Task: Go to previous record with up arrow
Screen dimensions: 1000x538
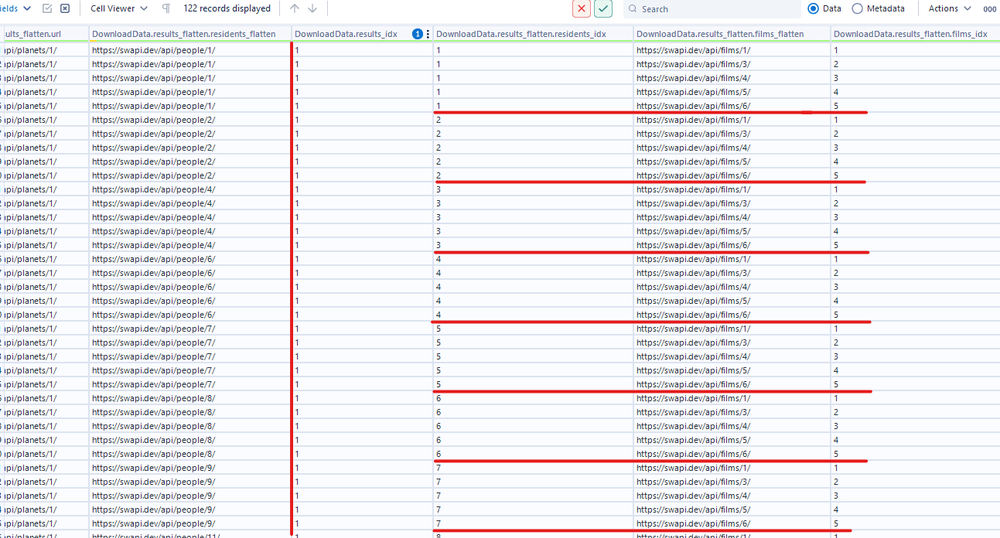Action: pos(294,9)
